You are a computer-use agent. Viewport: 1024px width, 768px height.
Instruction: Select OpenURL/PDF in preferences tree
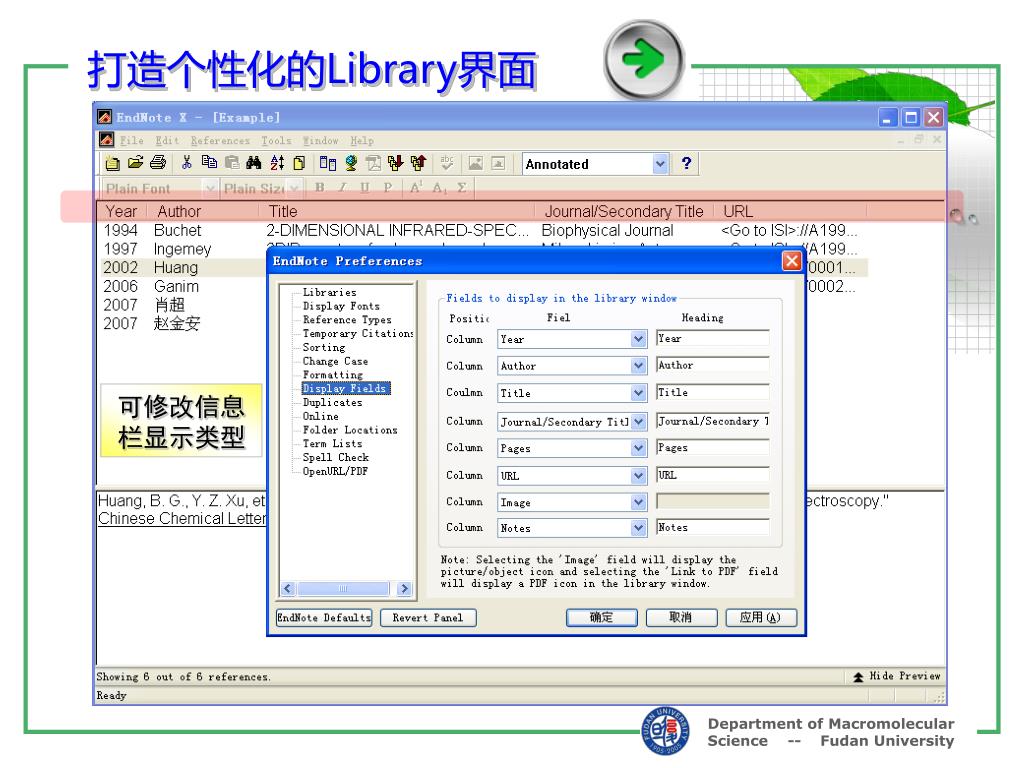tap(335, 472)
